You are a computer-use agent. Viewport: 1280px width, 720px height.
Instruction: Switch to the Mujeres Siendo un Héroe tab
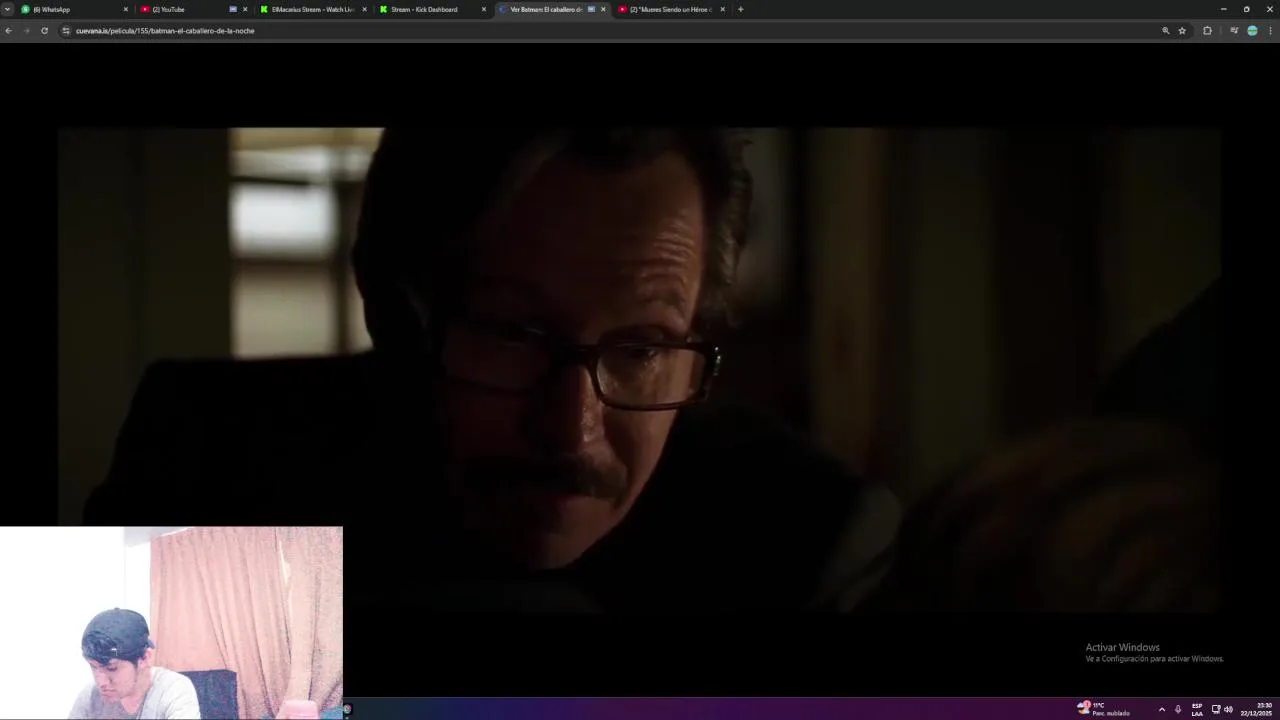[x=671, y=9]
